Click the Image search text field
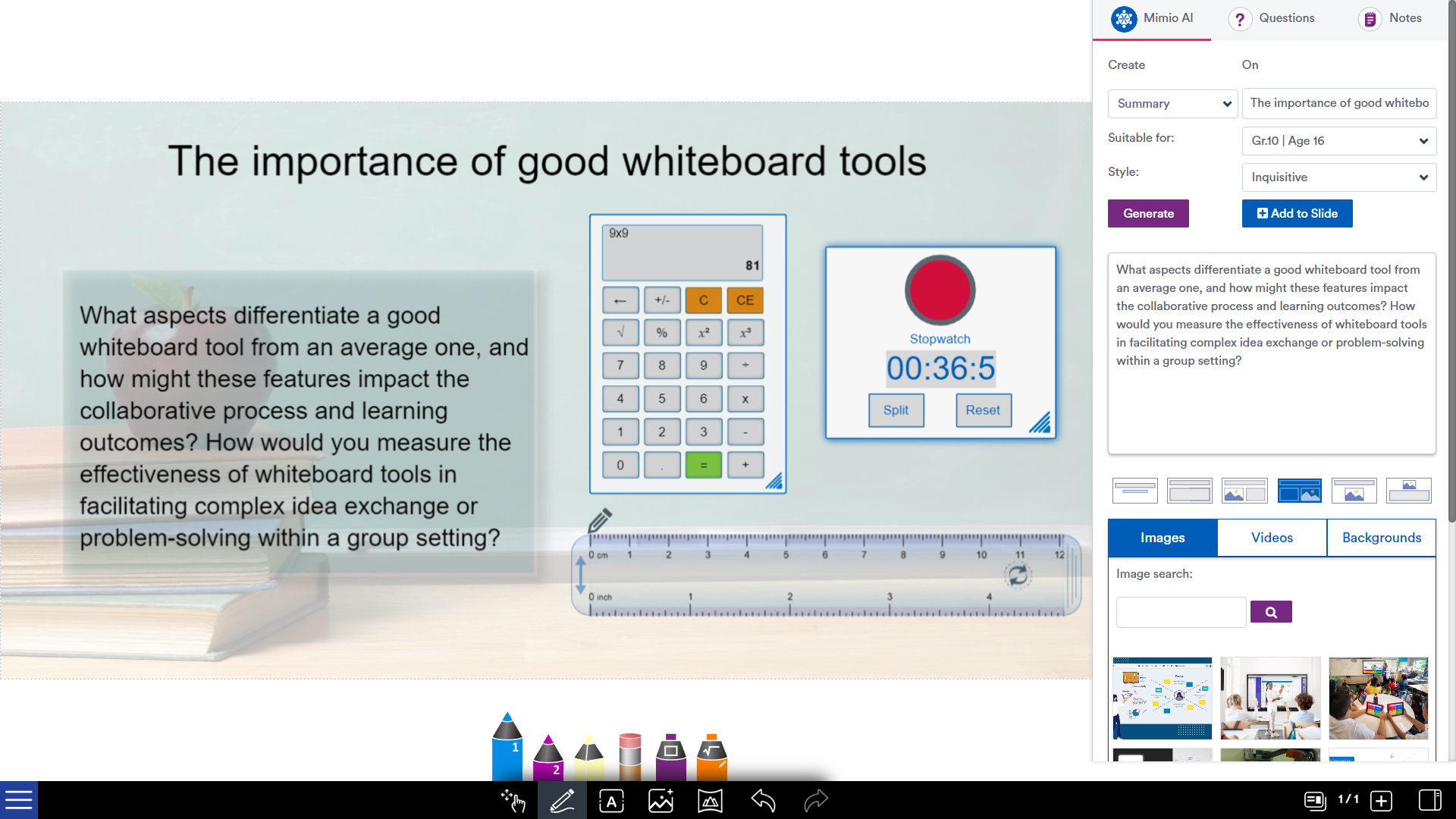 click(1181, 612)
